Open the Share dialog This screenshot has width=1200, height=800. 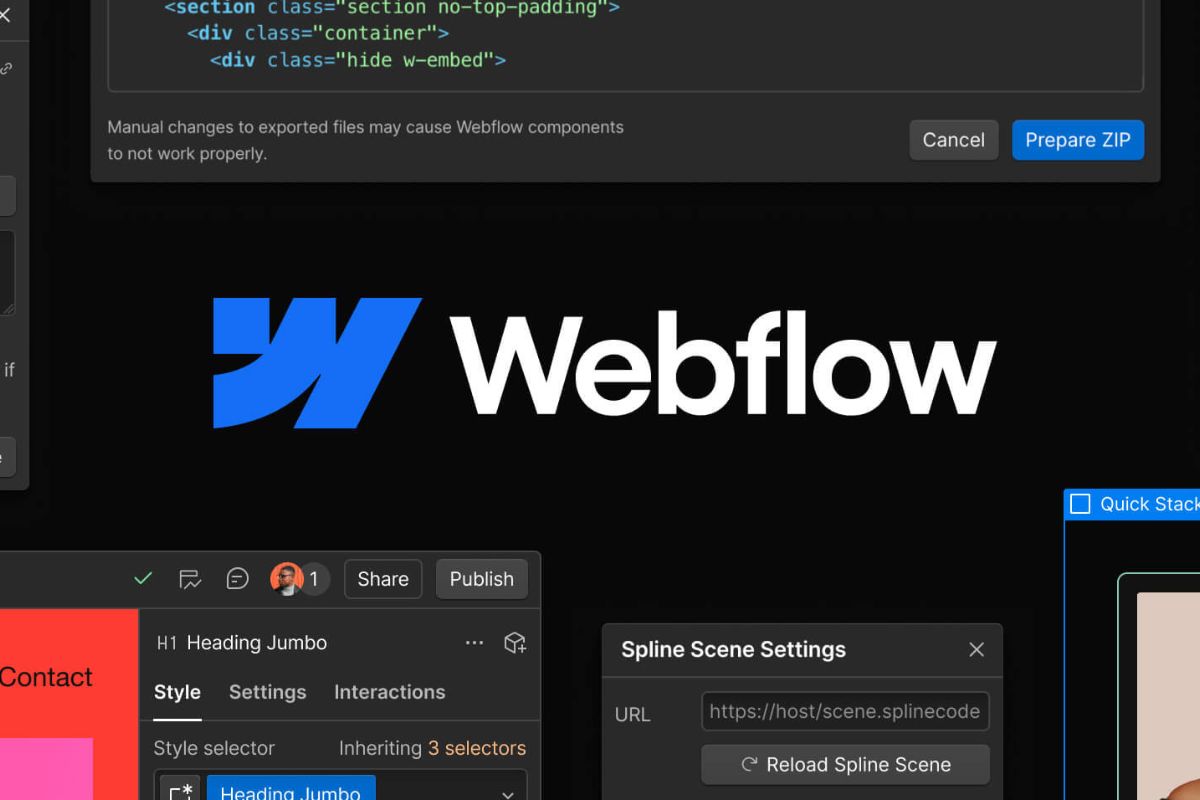[383, 579]
